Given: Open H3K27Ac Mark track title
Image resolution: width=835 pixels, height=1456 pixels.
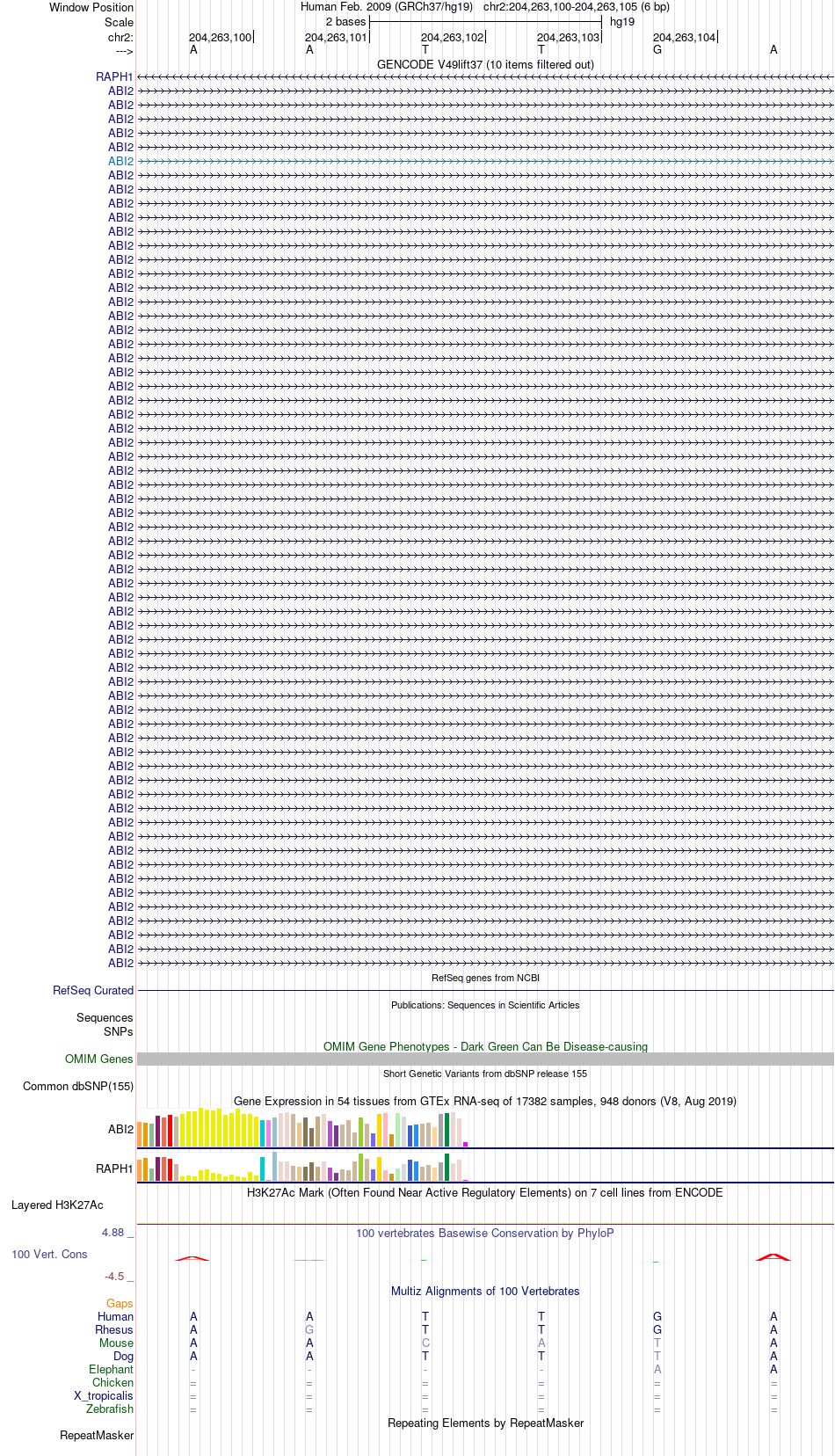Looking at the screenshot, I should (x=485, y=1193).
